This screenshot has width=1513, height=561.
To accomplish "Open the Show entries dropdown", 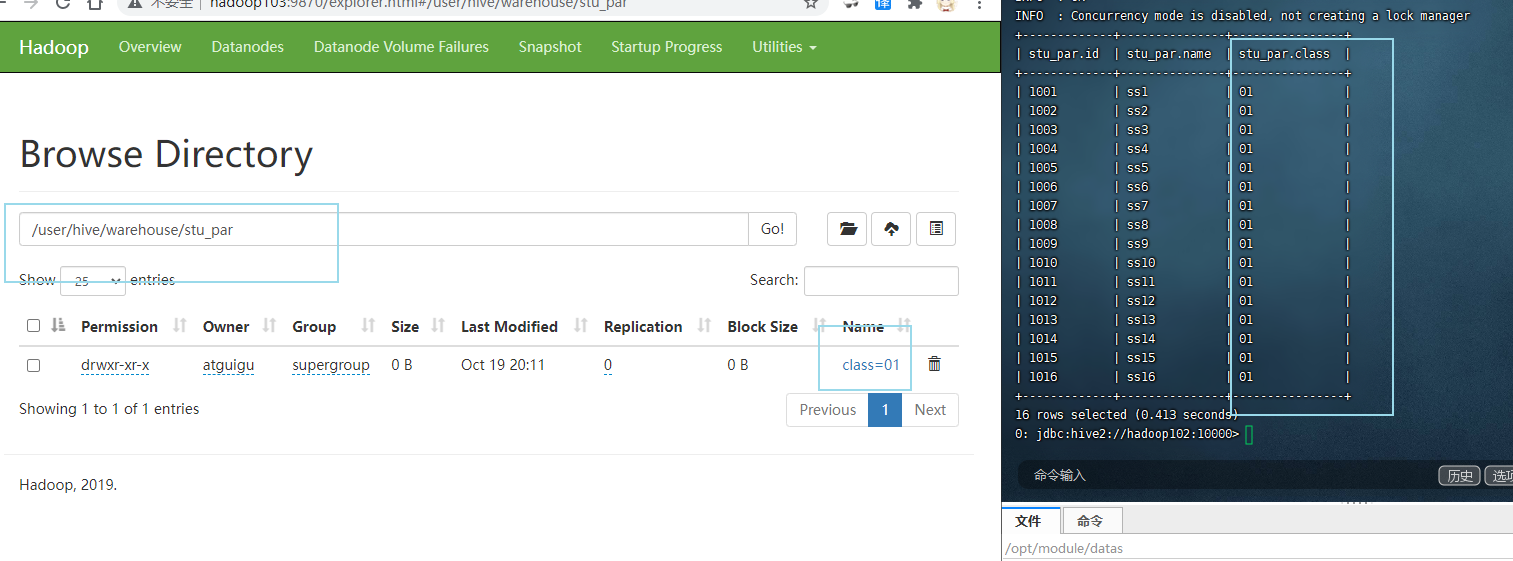I will [93, 281].
